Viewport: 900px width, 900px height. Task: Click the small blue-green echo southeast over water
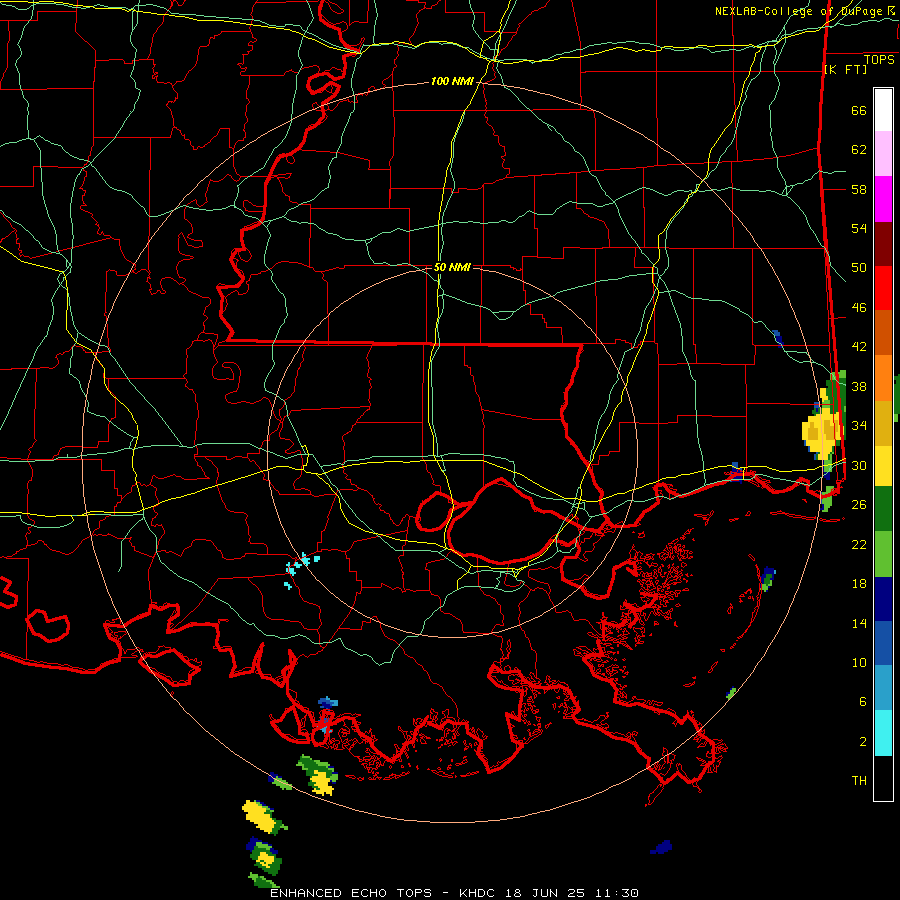click(767, 578)
